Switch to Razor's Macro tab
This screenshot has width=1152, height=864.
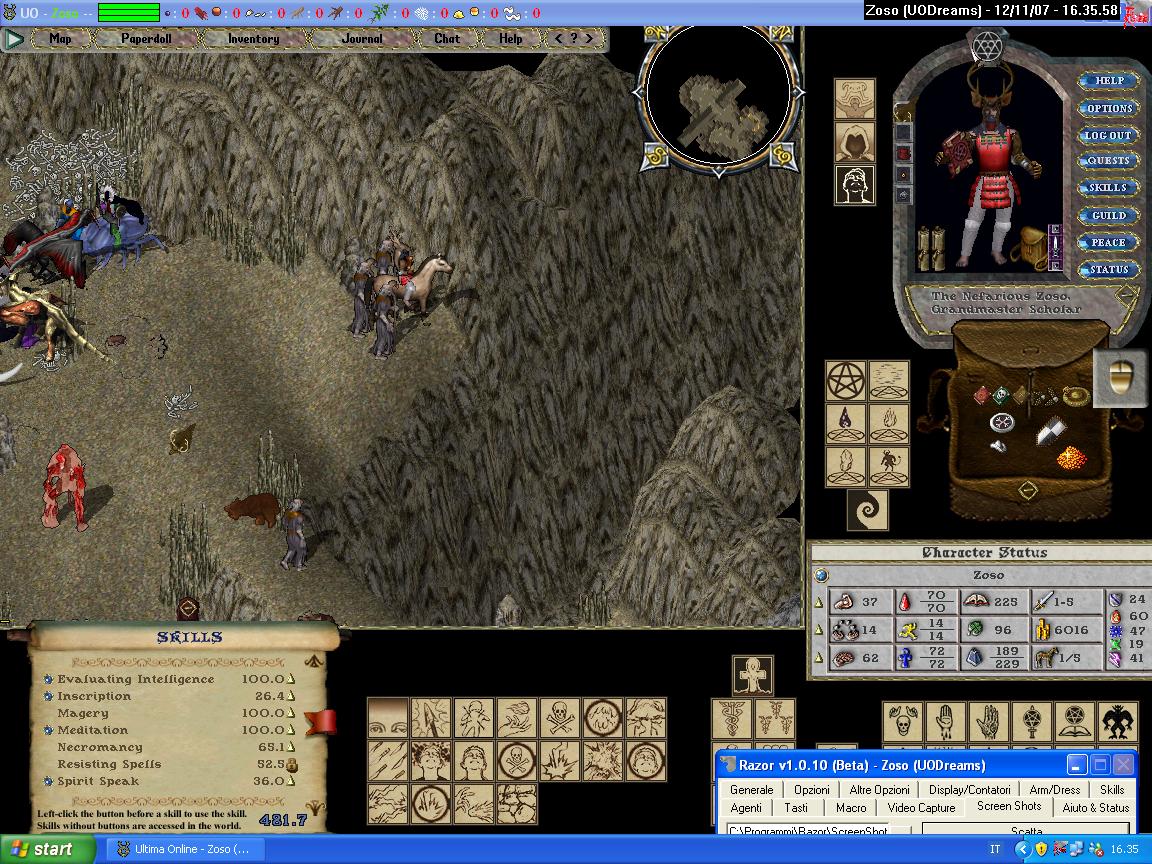pos(851,807)
